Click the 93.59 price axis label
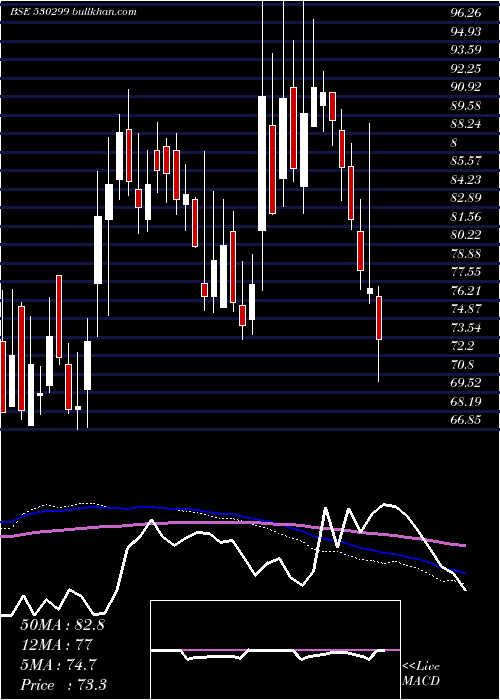The height and width of the screenshot is (700, 500). click(x=466, y=50)
